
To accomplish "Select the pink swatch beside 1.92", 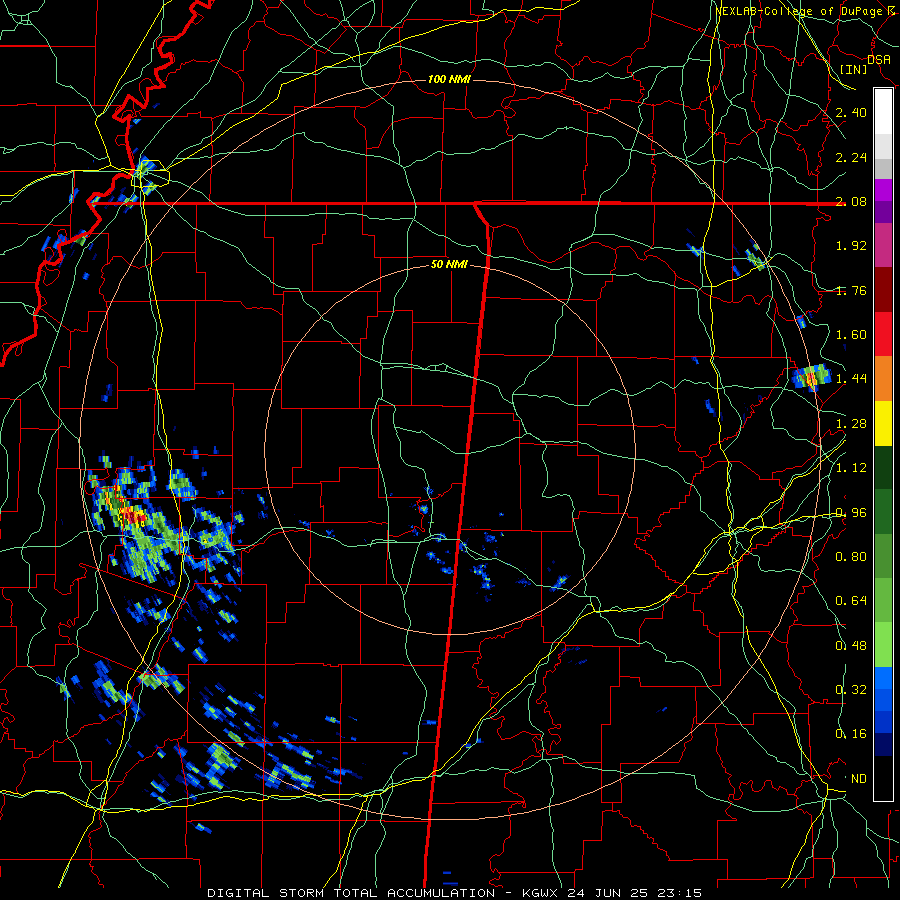I will pyautogui.click(x=883, y=246).
